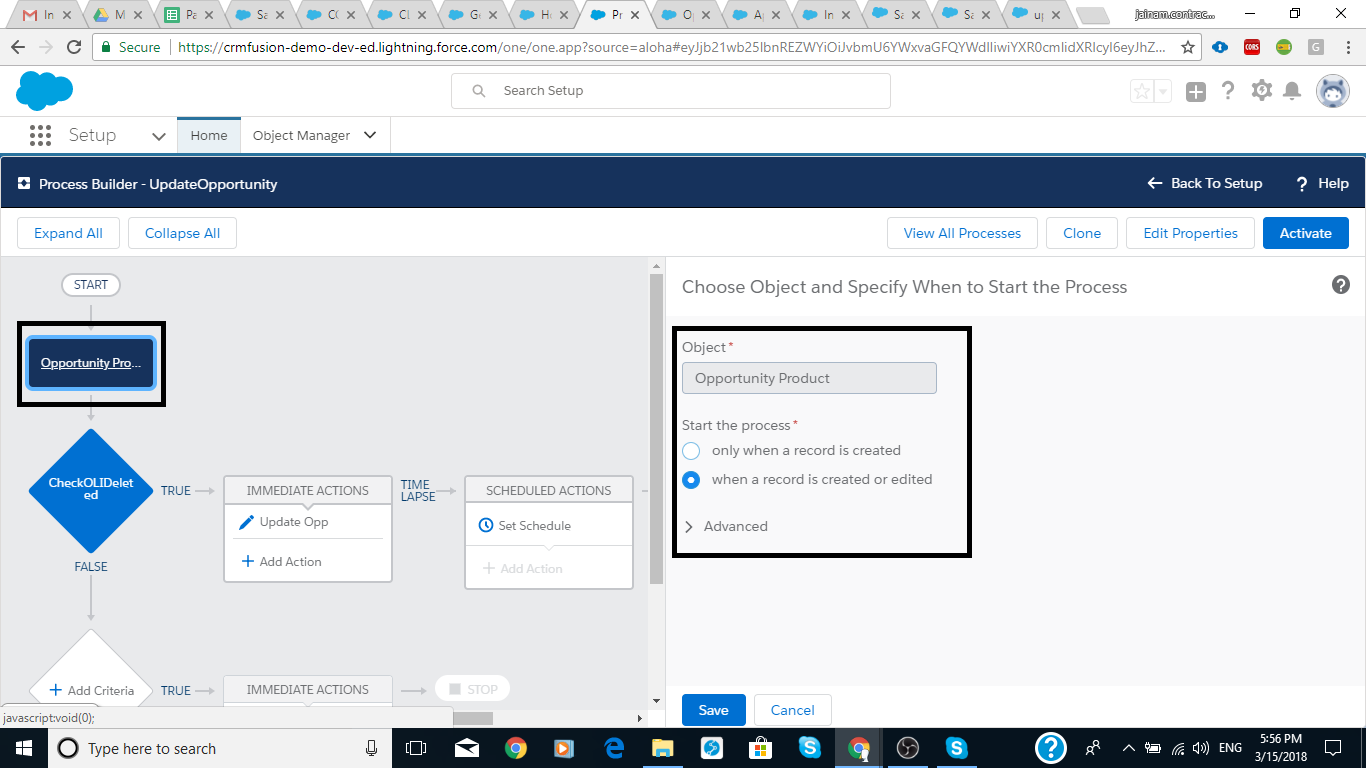The height and width of the screenshot is (768, 1366).
Task: Click the Set Schedule clock icon
Action: [x=486, y=525]
